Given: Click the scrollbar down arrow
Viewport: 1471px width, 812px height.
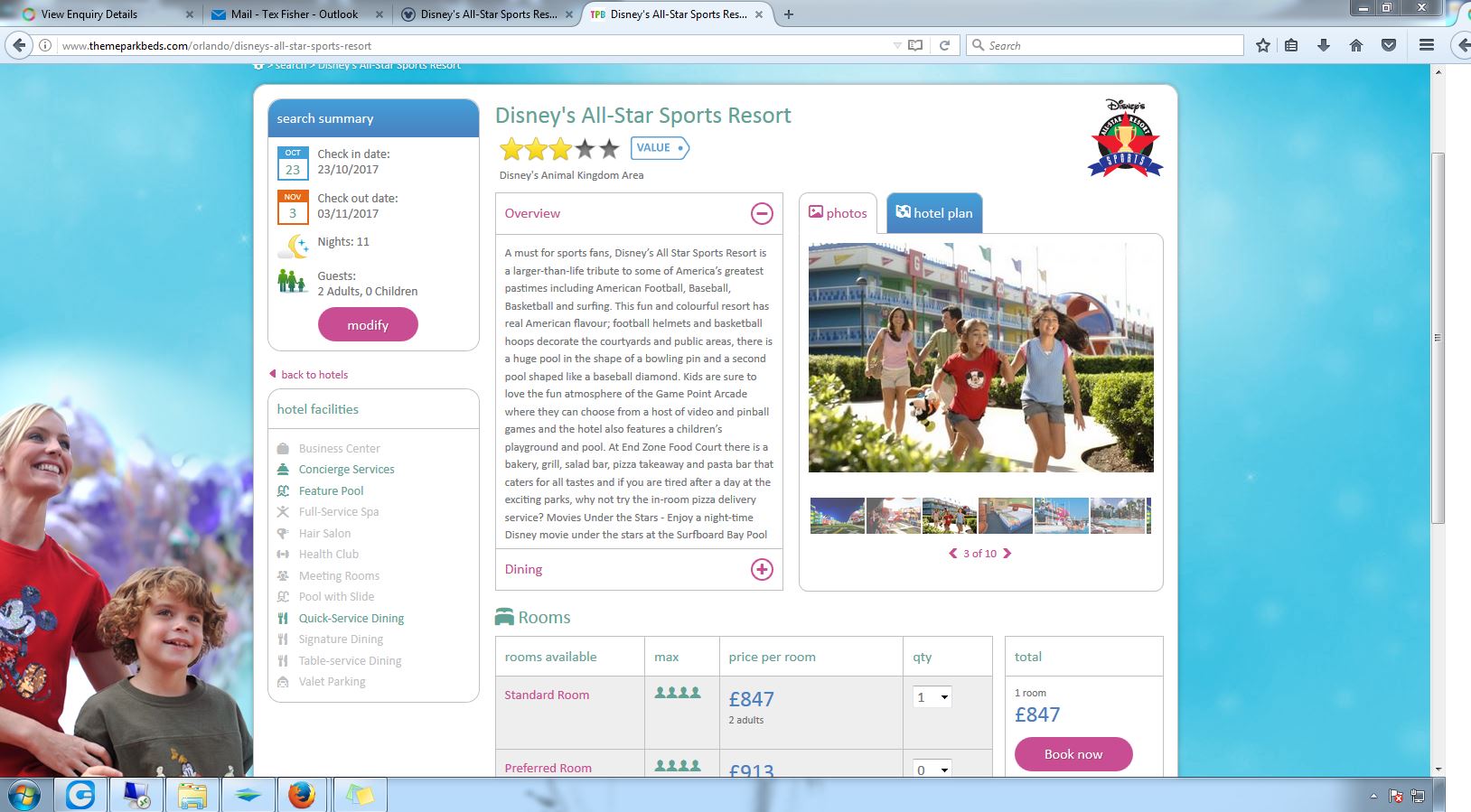Looking at the screenshot, I should pyautogui.click(x=1438, y=770).
